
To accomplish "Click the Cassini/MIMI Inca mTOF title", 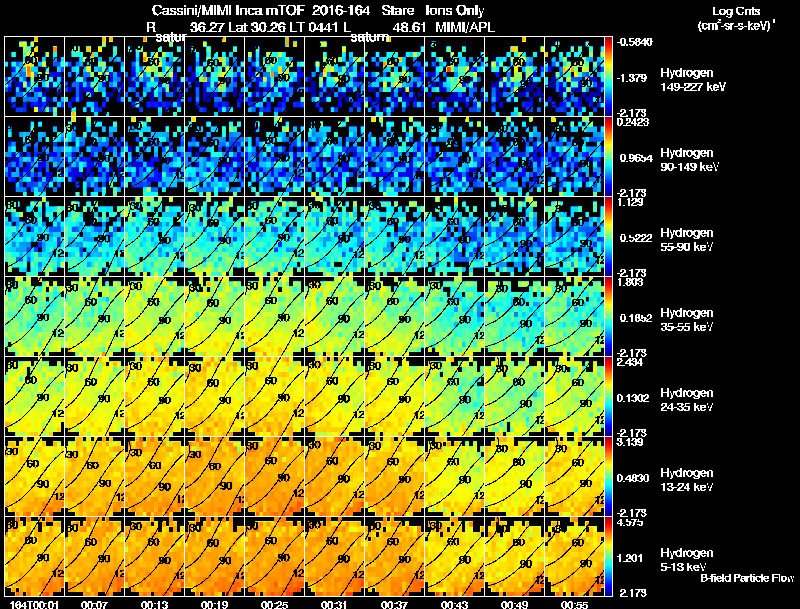I will 228,10.
